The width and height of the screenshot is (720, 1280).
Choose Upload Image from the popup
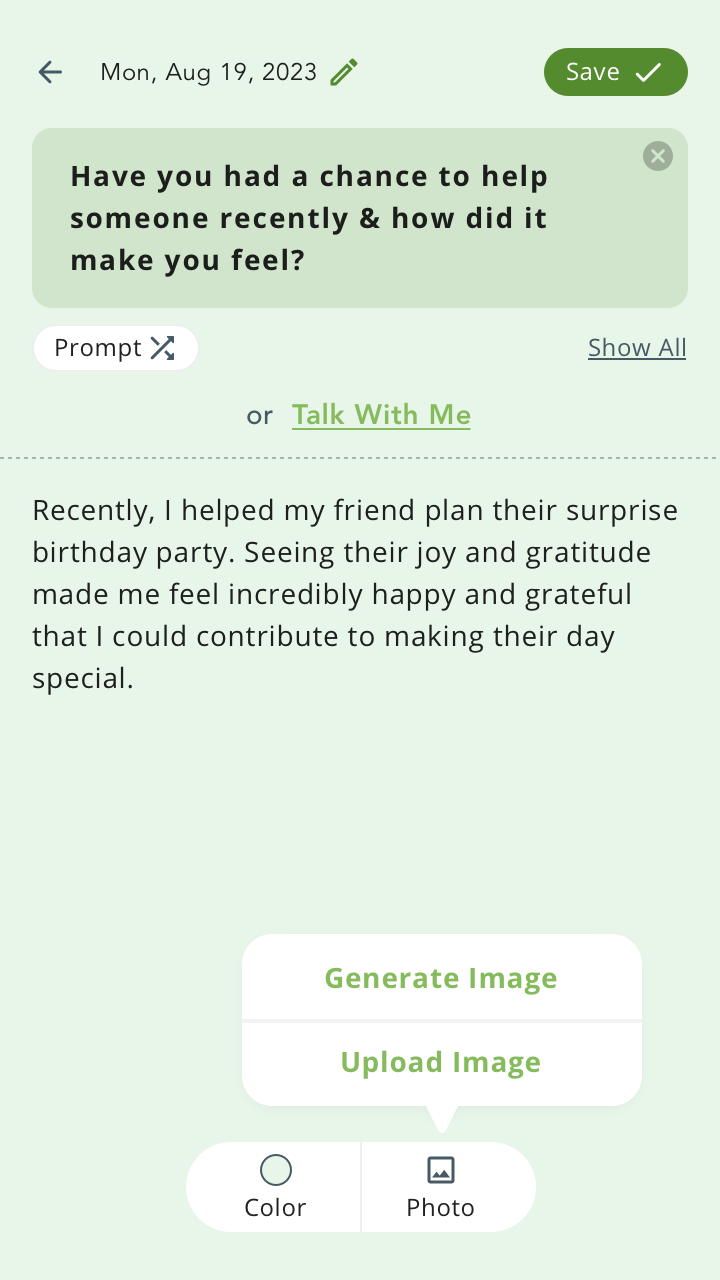pos(441,1063)
